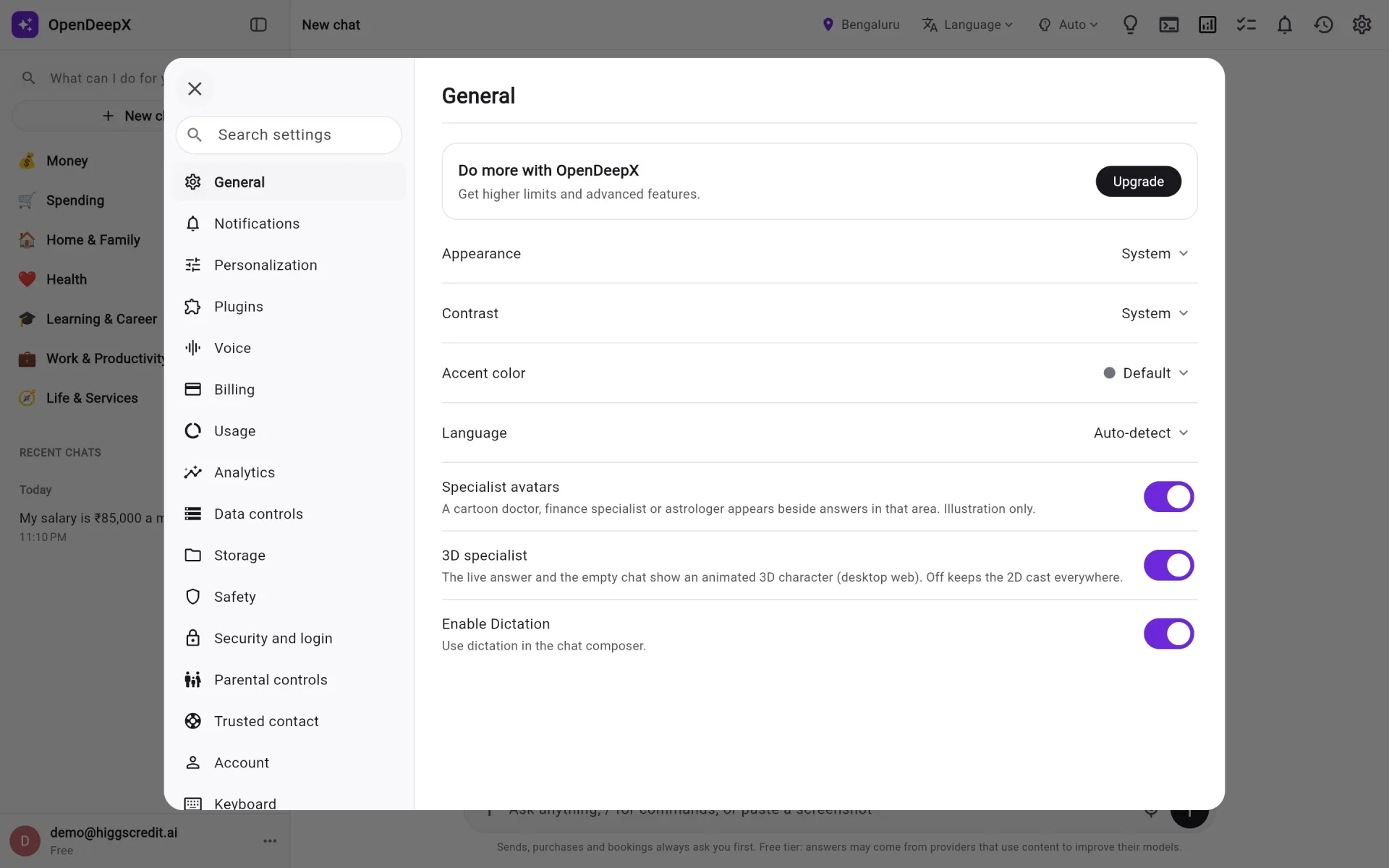
Task: Go to Personalization settings
Action: 289,265
